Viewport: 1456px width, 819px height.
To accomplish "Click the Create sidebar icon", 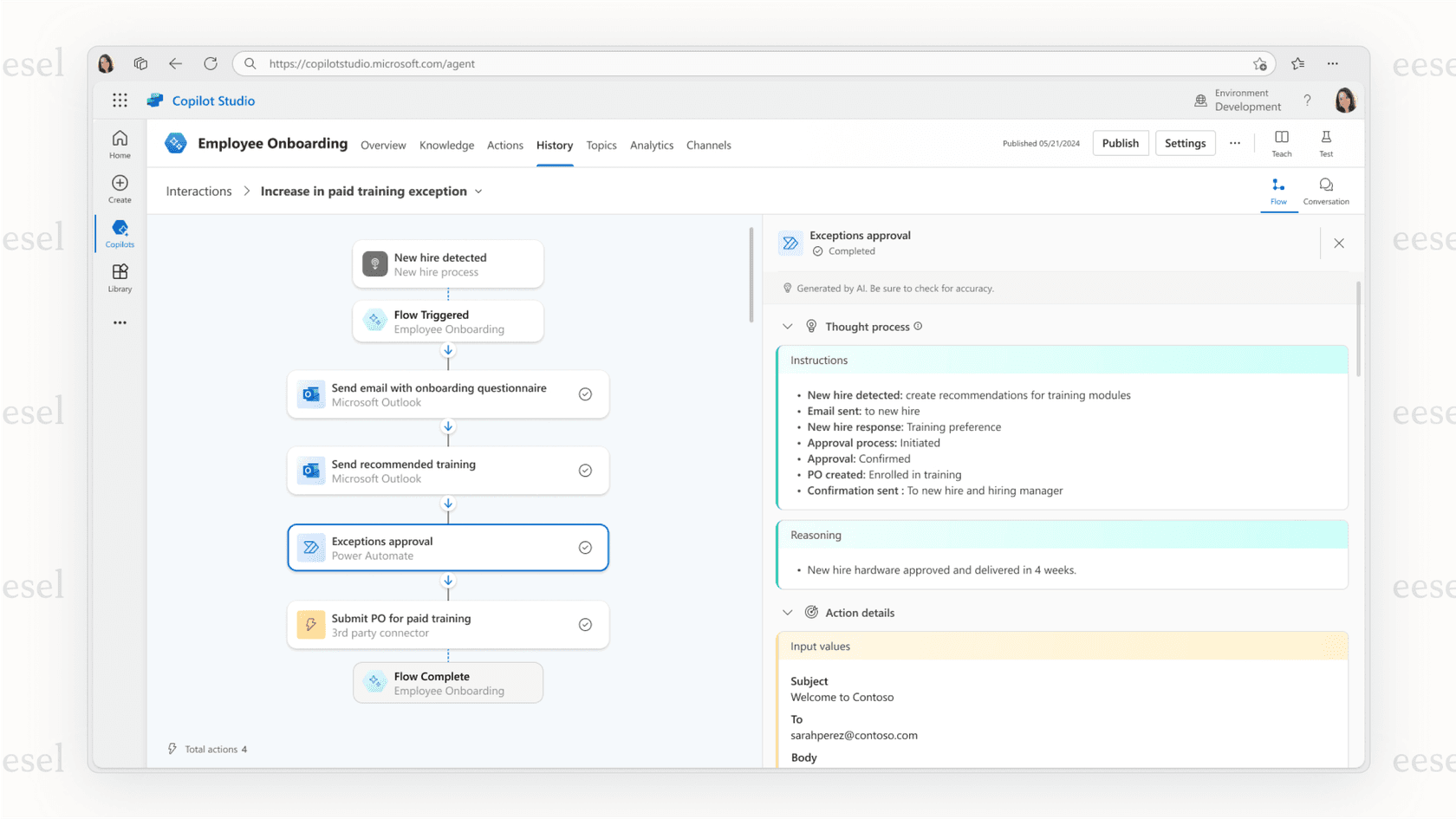I will 118,187.
